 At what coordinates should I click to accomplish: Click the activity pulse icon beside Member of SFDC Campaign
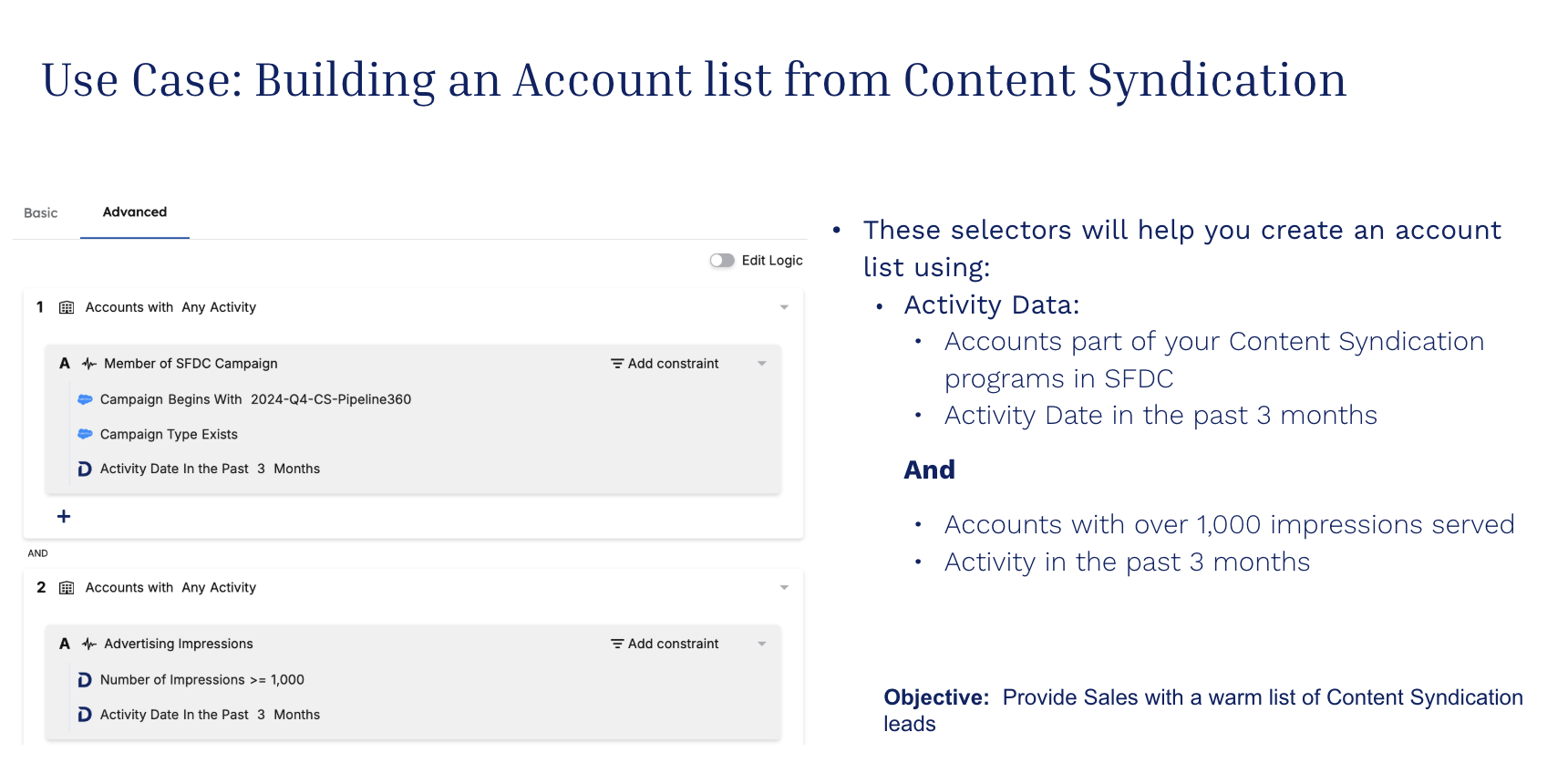click(x=88, y=364)
